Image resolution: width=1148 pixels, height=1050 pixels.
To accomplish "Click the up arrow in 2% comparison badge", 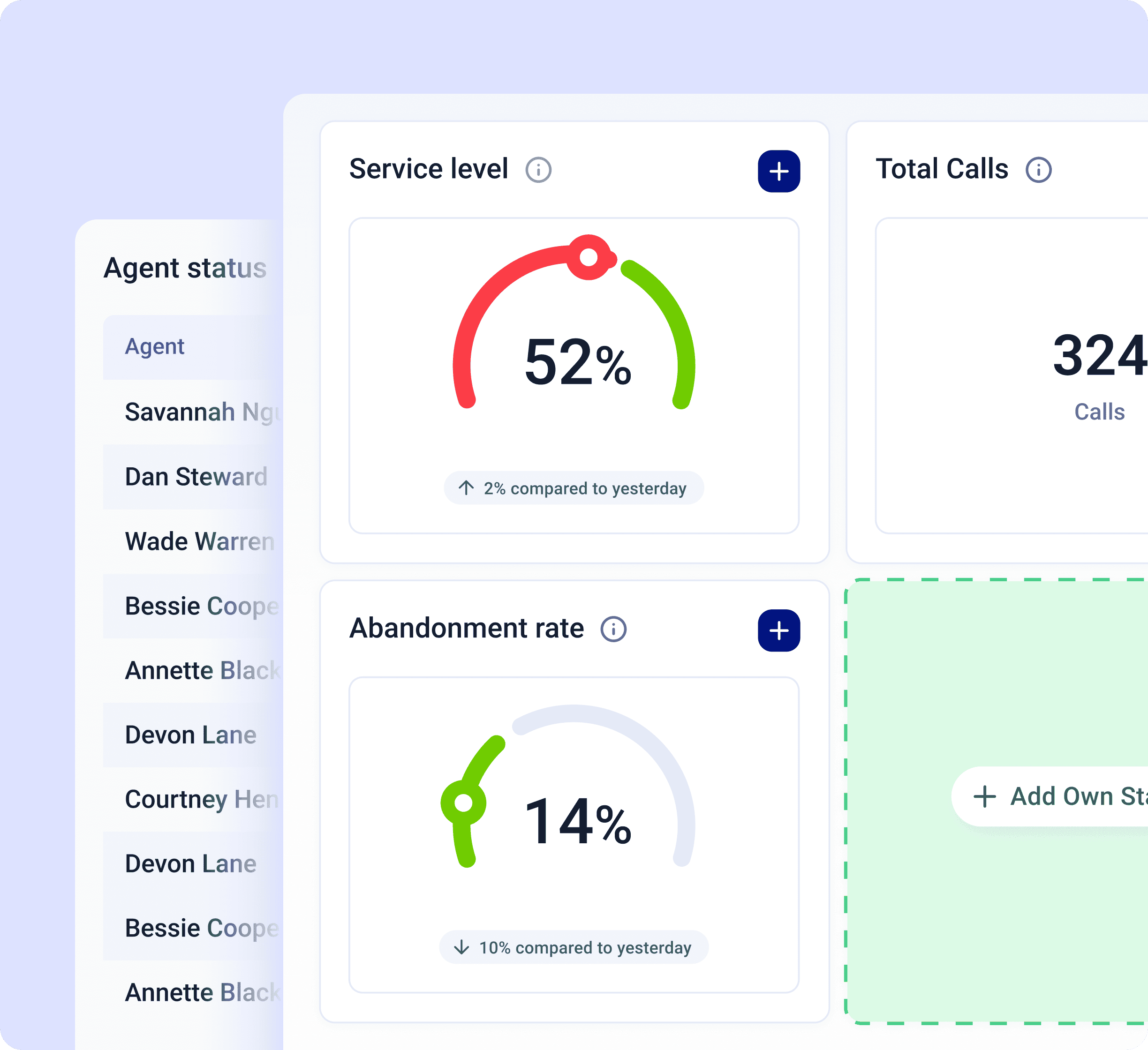I will point(466,487).
